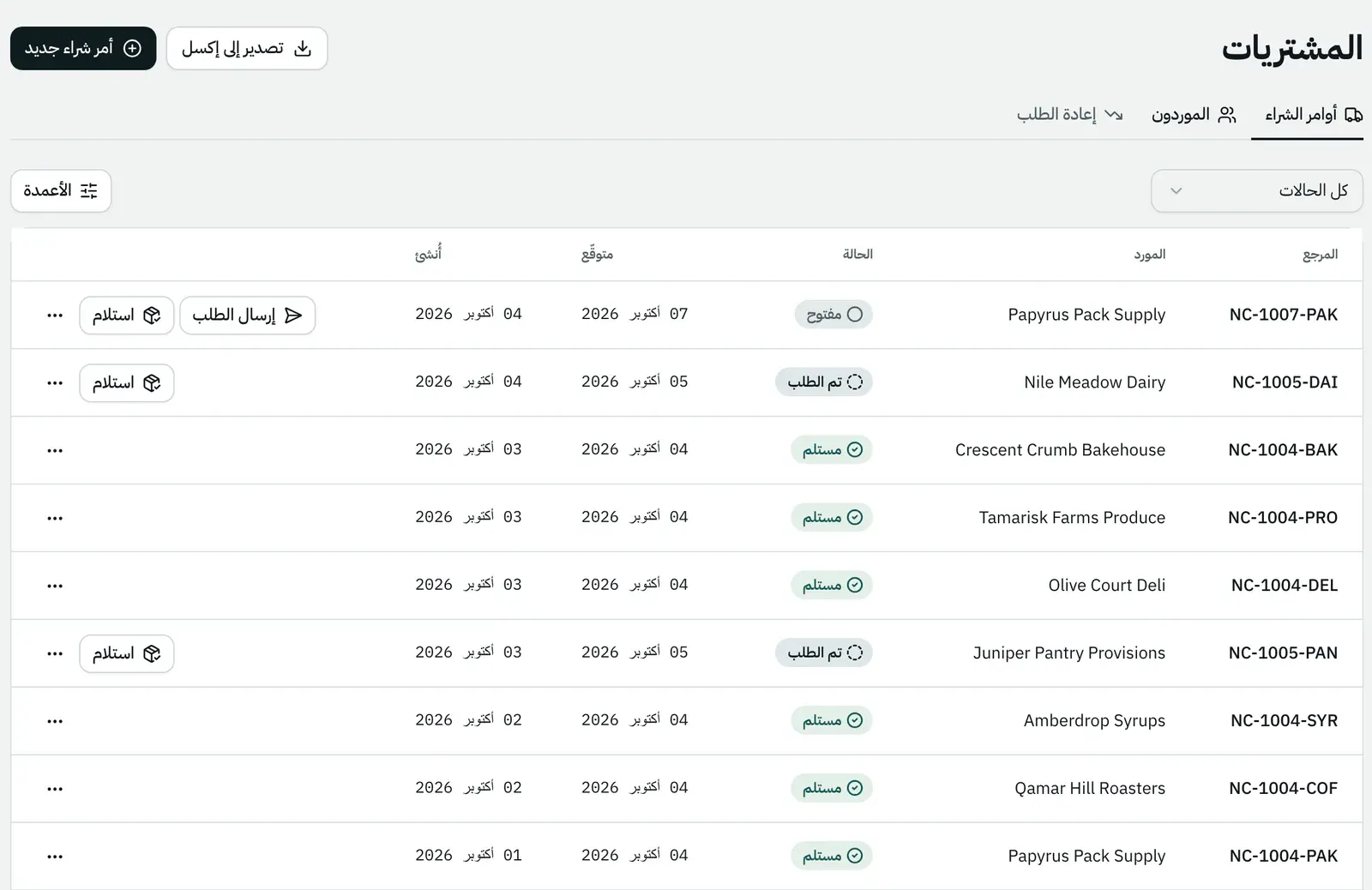Click the مفتوح status badge for NC-1007-PAK

[833, 315]
